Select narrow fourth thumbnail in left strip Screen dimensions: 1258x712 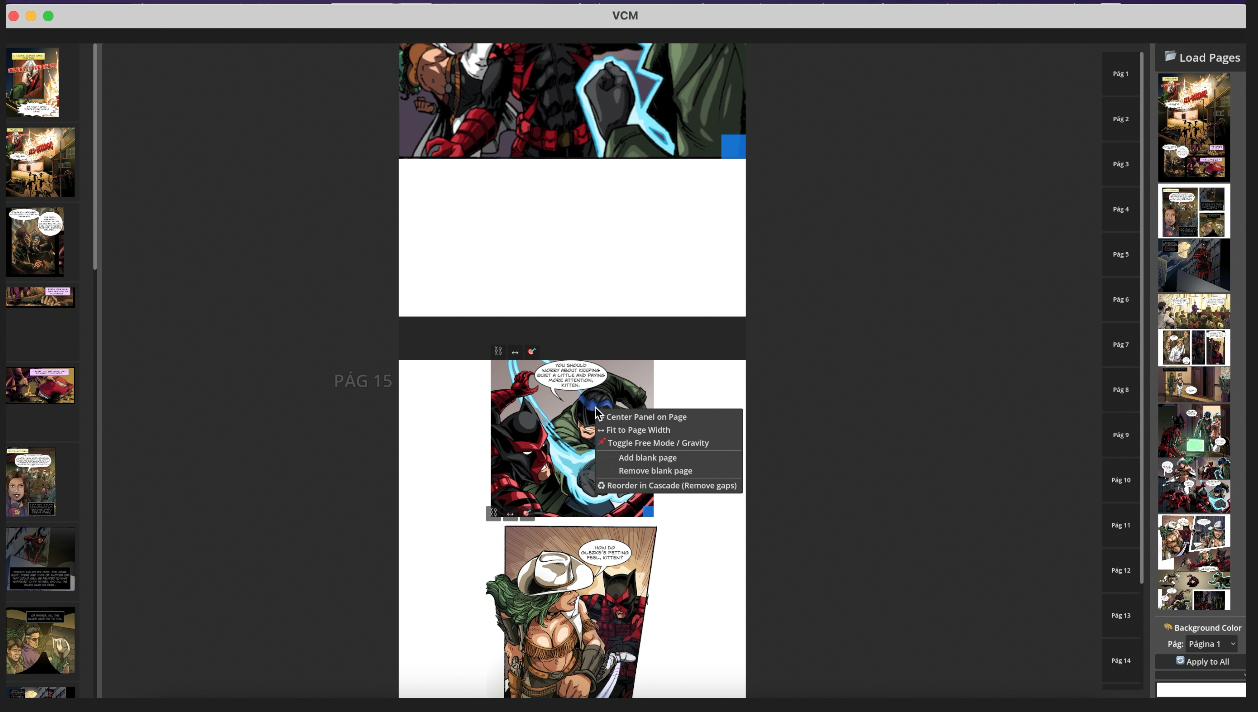point(41,297)
